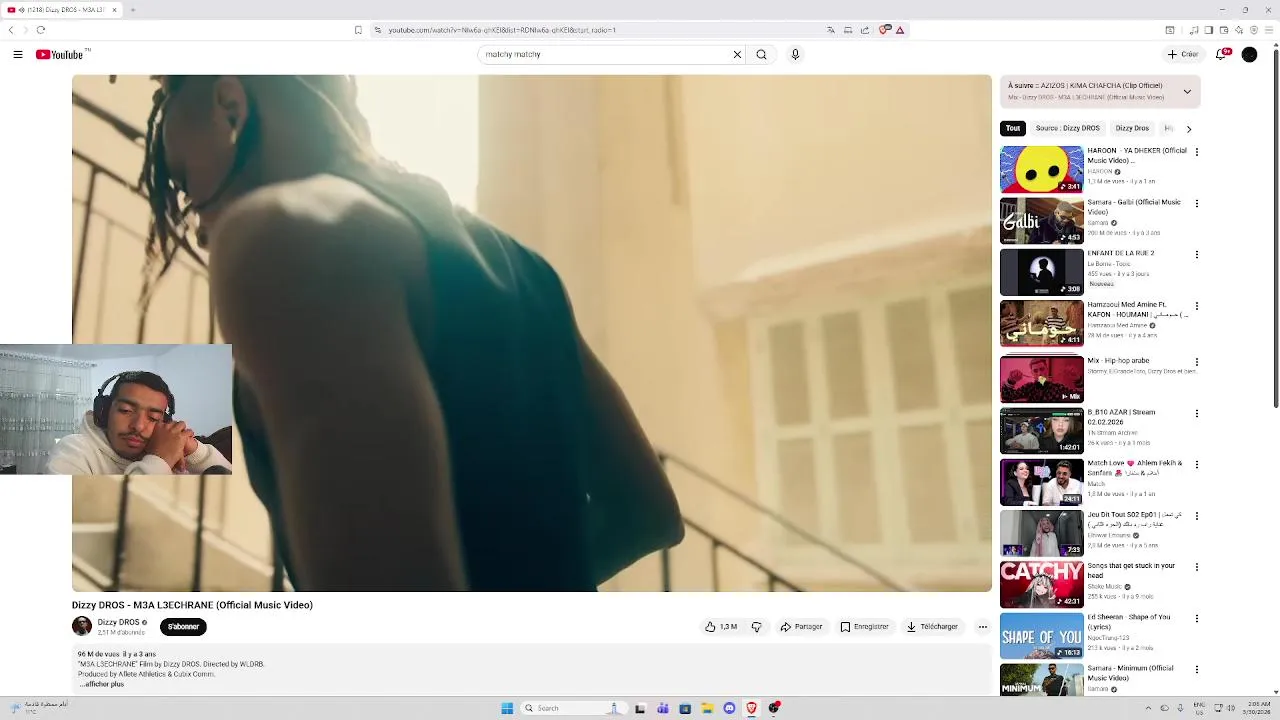Open the Jeu Dit Tout S02 Ep01 title
Viewport: 1280px width, 720px height.
[1135, 520]
